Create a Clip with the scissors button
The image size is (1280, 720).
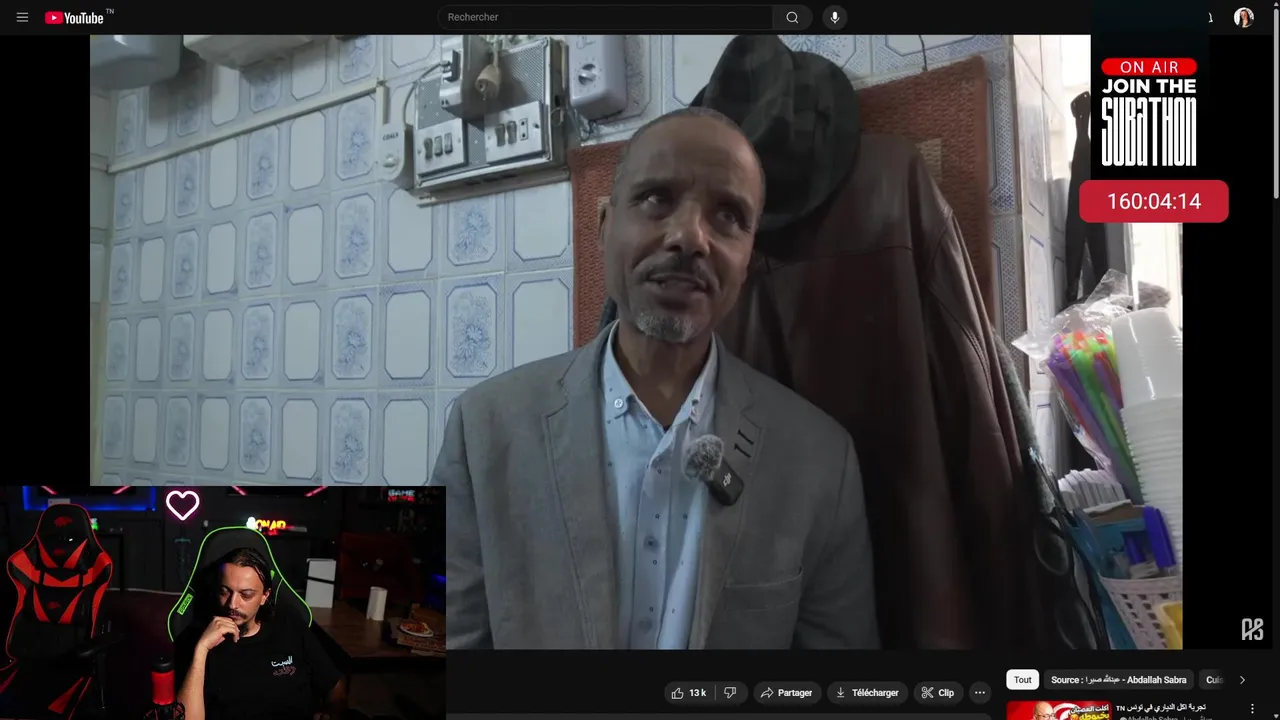[x=938, y=692]
